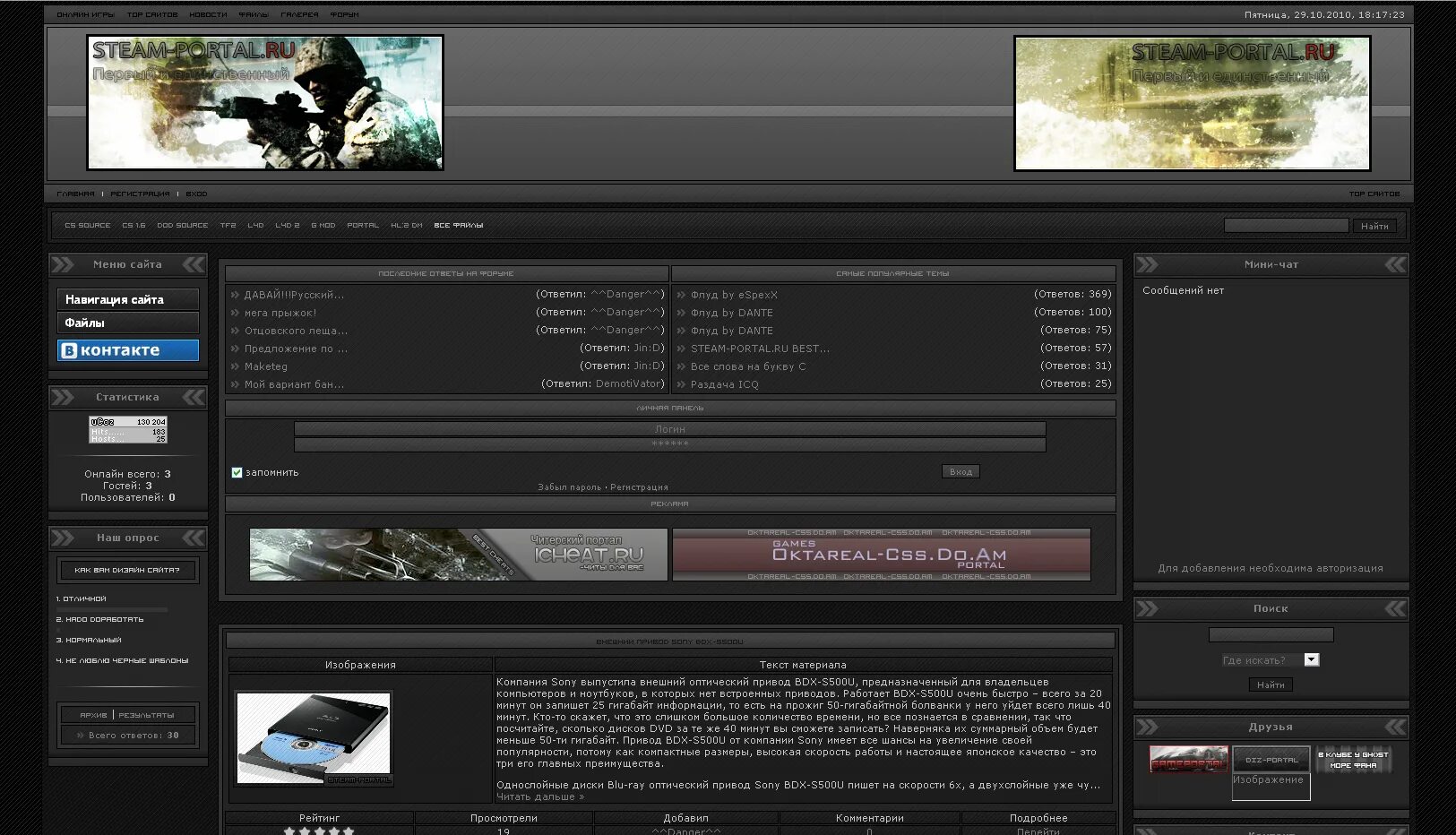Toggle the 'запомнить' checkbox
The image size is (1456, 835).
point(237,472)
